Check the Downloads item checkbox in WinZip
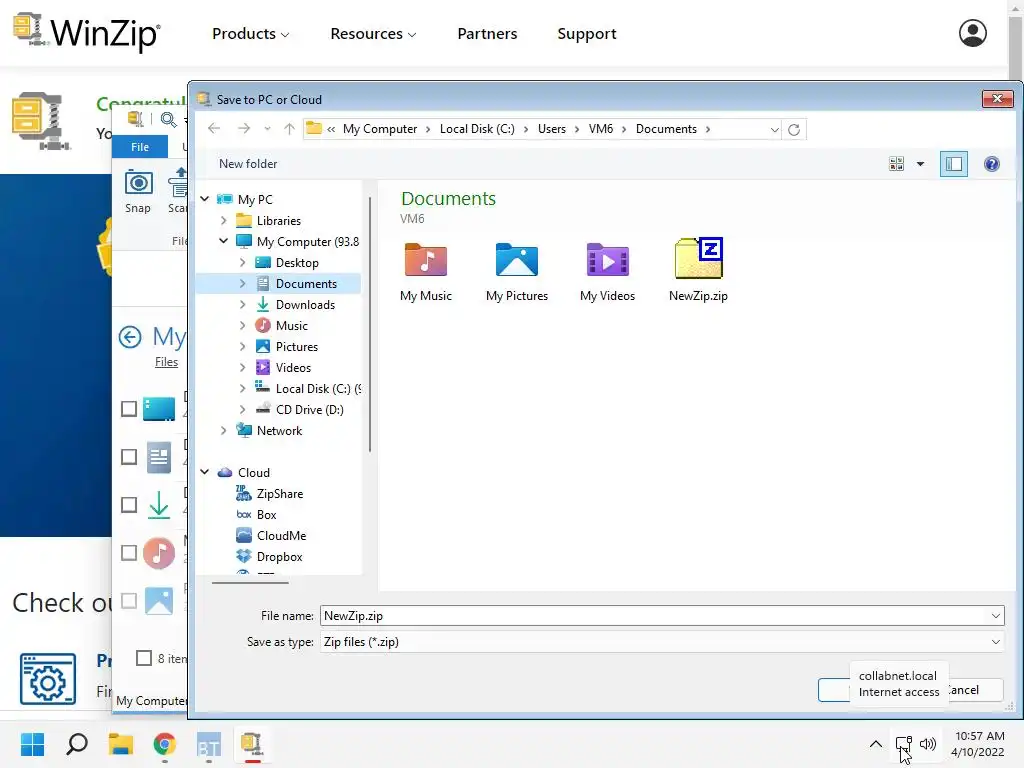The width and height of the screenshot is (1024, 768). coord(129,505)
